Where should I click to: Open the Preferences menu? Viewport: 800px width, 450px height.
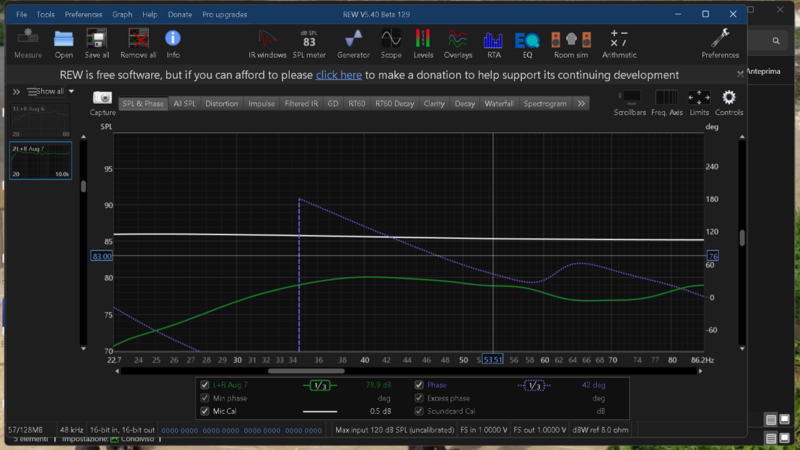pyautogui.click(x=83, y=14)
